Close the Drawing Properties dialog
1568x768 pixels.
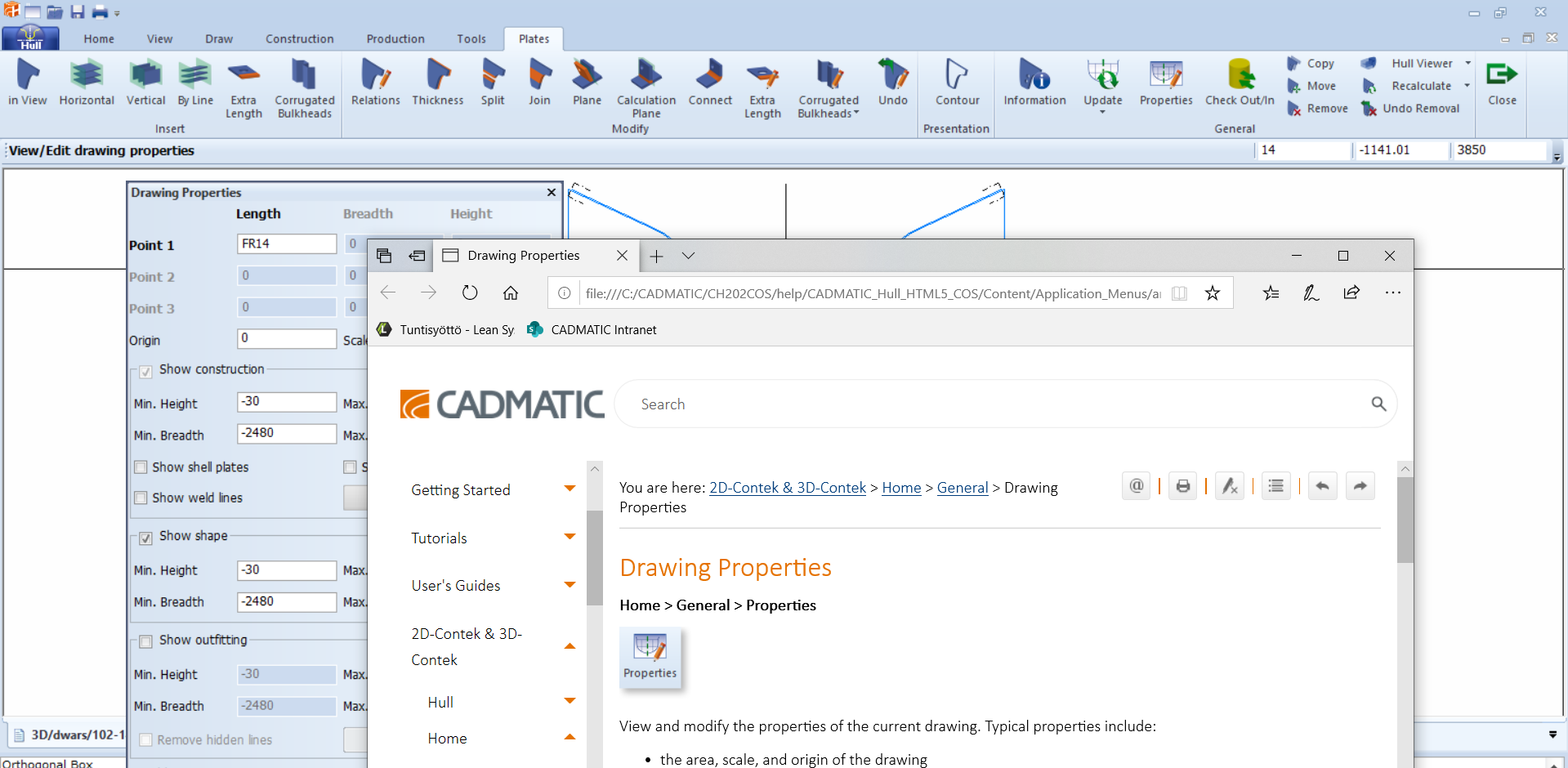551,192
